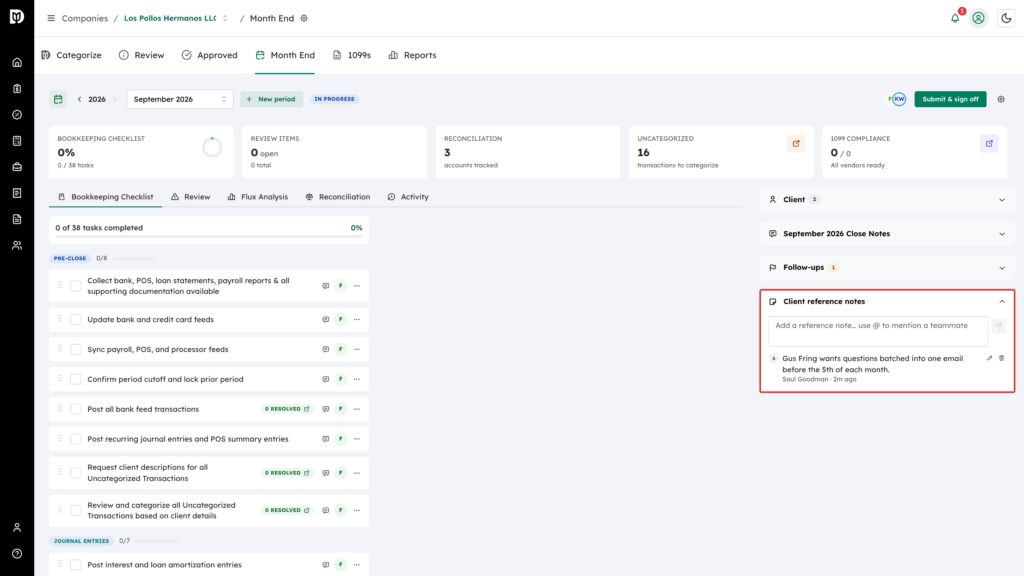The width and height of the screenshot is (1024, 576).
Task: Check Collect bank, POS, loan statements task
Action: pos(76,286)
